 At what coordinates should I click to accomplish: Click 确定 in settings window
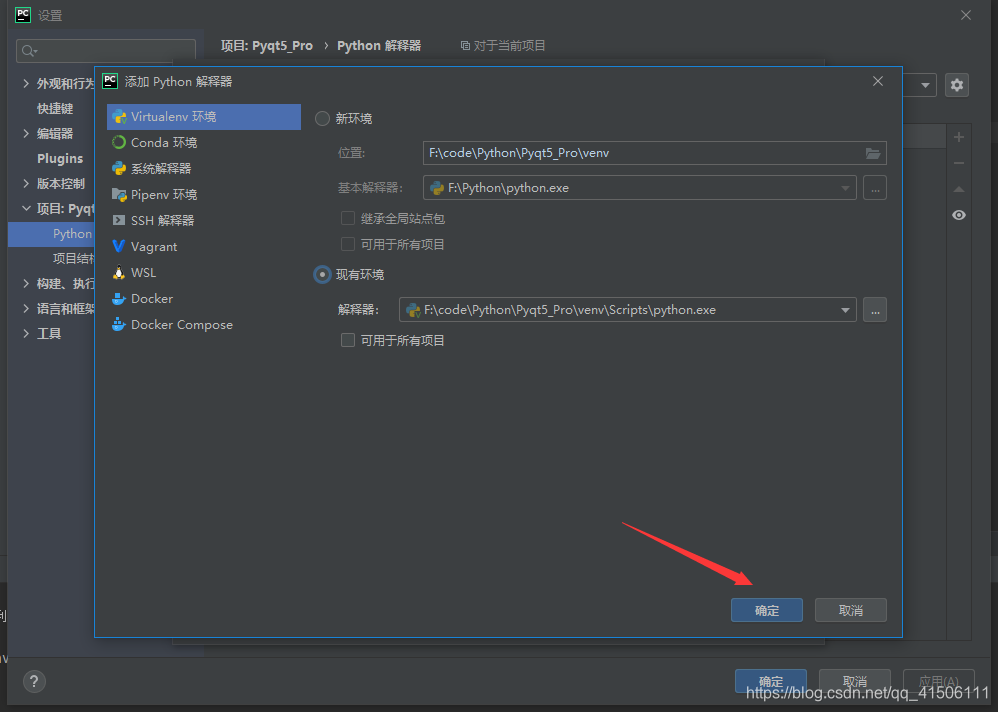click(771, 681)
